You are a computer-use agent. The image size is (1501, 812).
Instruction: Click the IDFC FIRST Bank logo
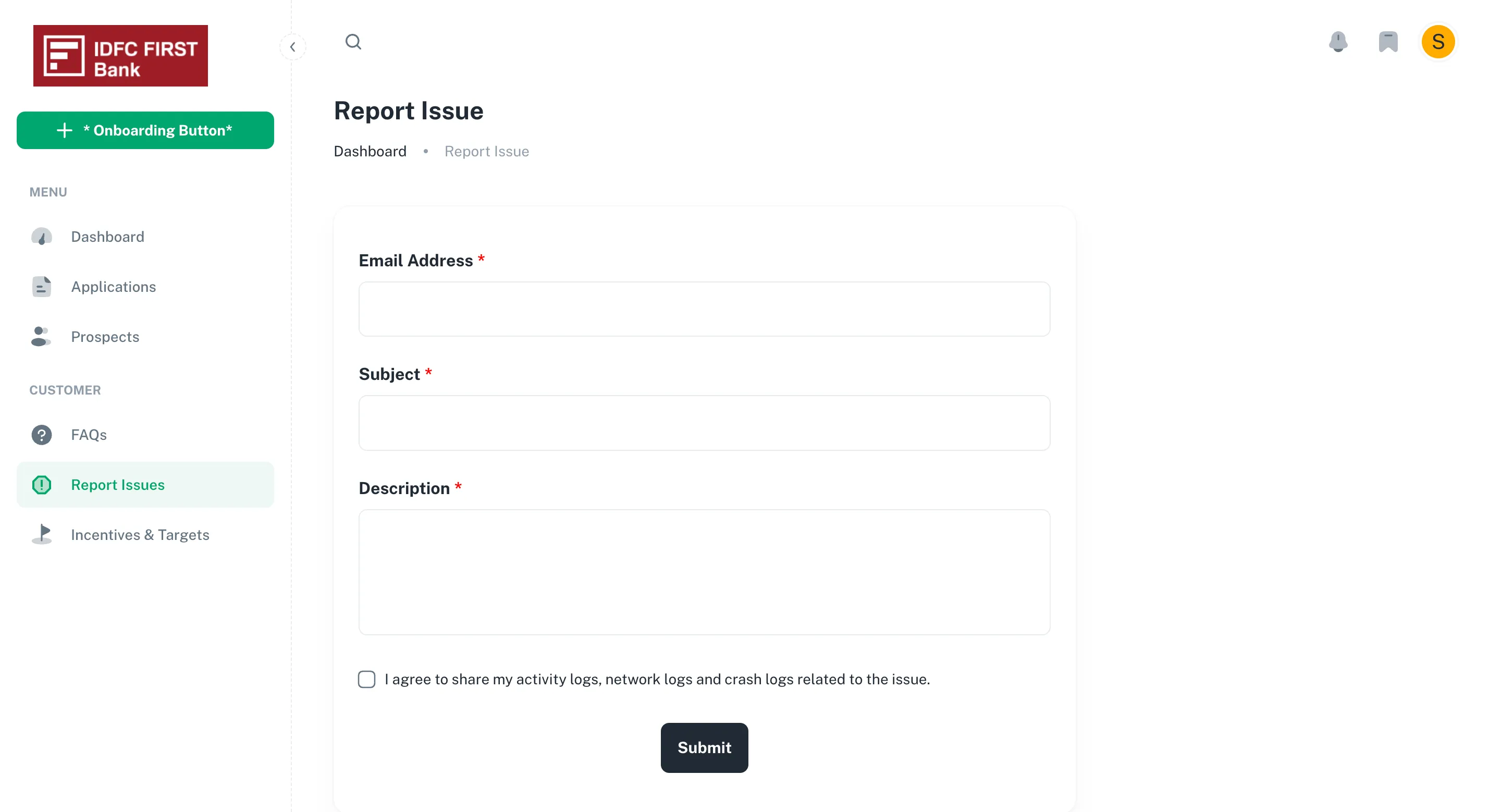coord(120,56)
